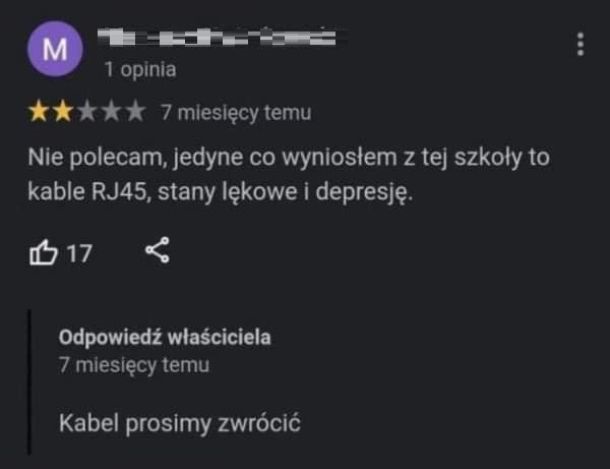Click the vertical bar beside owner reply
The image size is (610, 469).
pyautogui.click(x=29, y=382)
